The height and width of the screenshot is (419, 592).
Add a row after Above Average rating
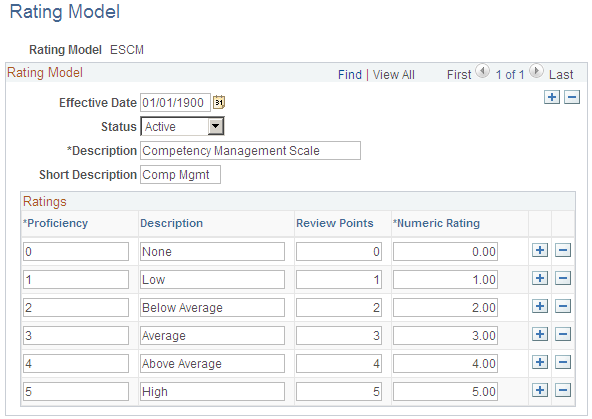[x=540, y=362]
